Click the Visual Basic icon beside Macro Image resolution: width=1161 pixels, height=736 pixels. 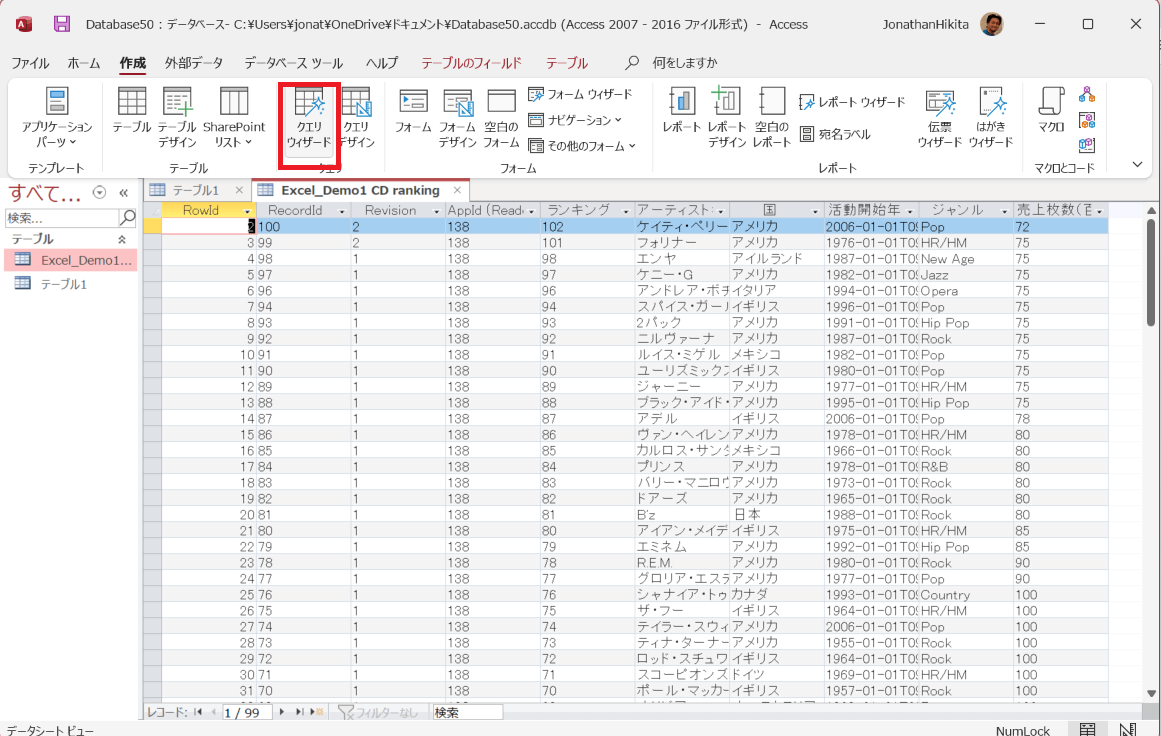(1086, 145)
